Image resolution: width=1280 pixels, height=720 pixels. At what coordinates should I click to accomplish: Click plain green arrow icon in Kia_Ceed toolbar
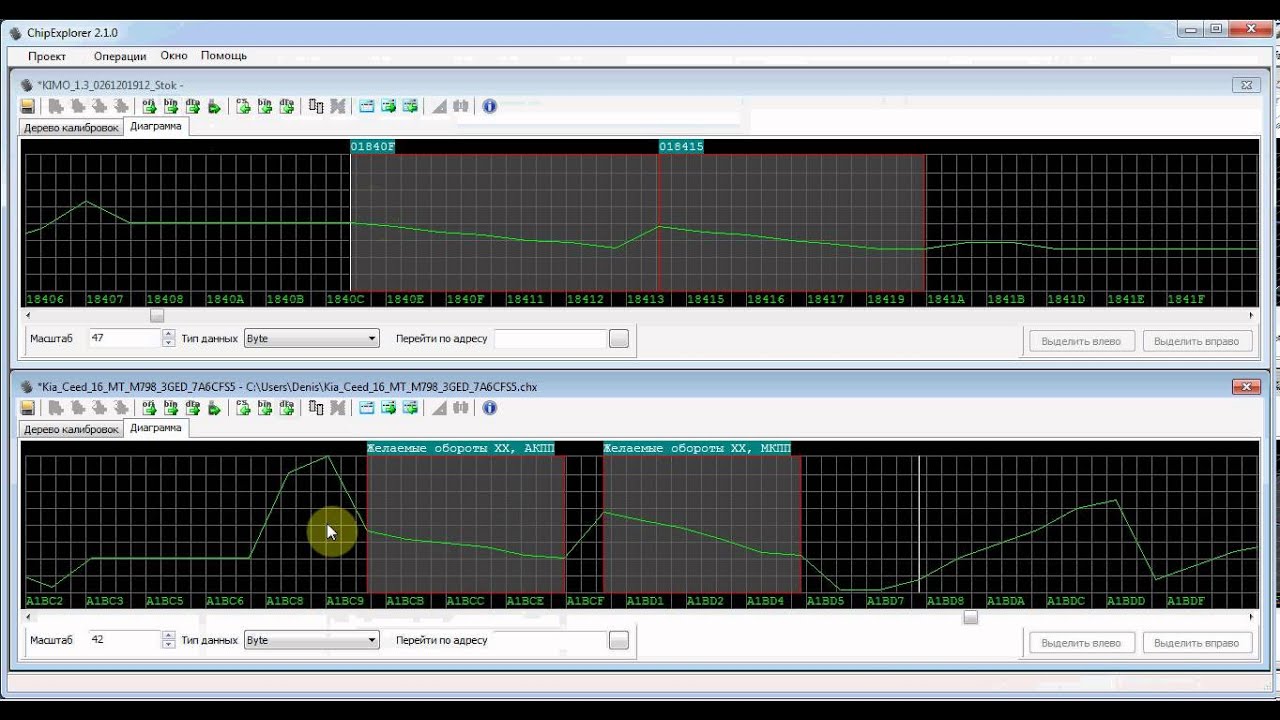pyautogui.click(x=214, y=408)
